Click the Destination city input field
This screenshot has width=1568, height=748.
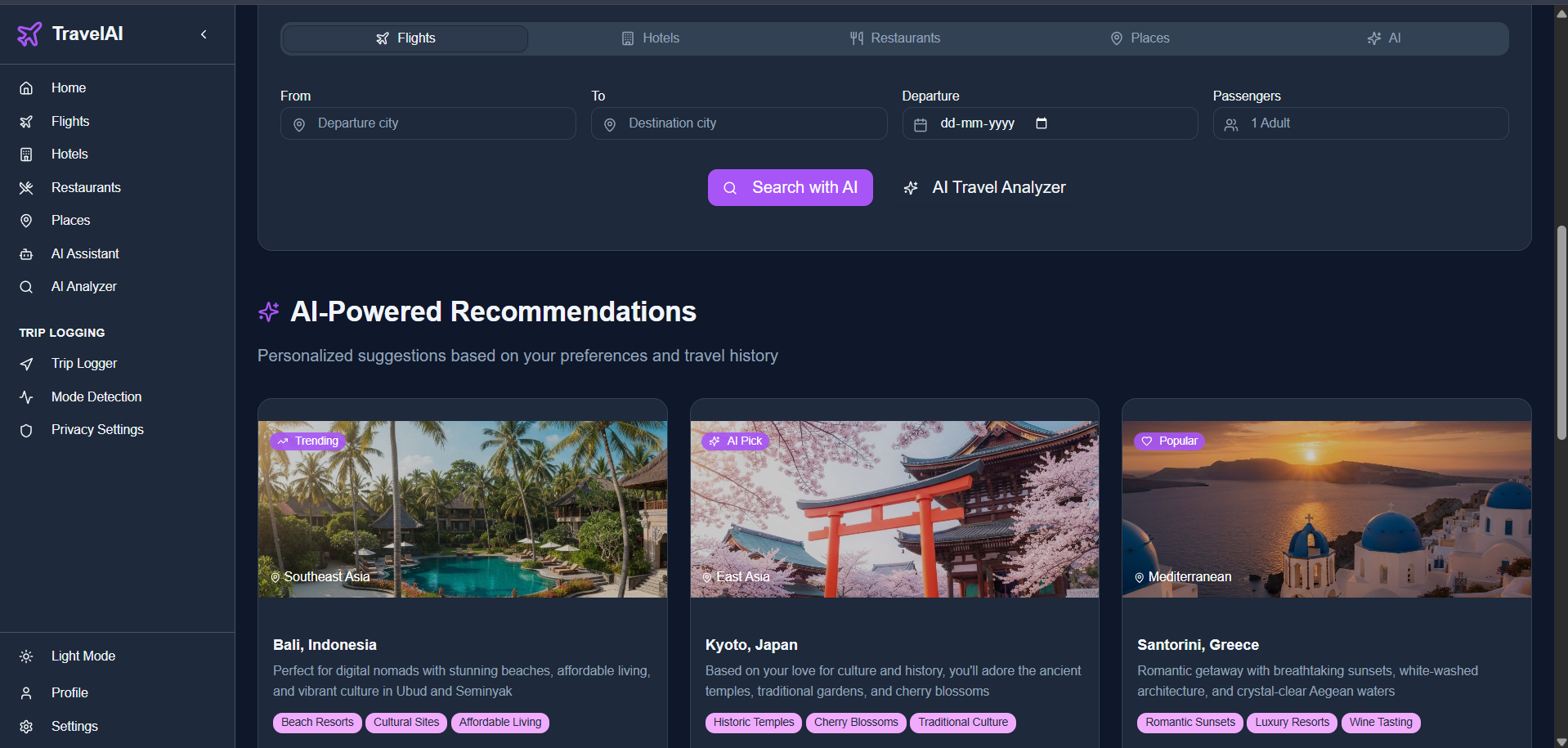739,123
